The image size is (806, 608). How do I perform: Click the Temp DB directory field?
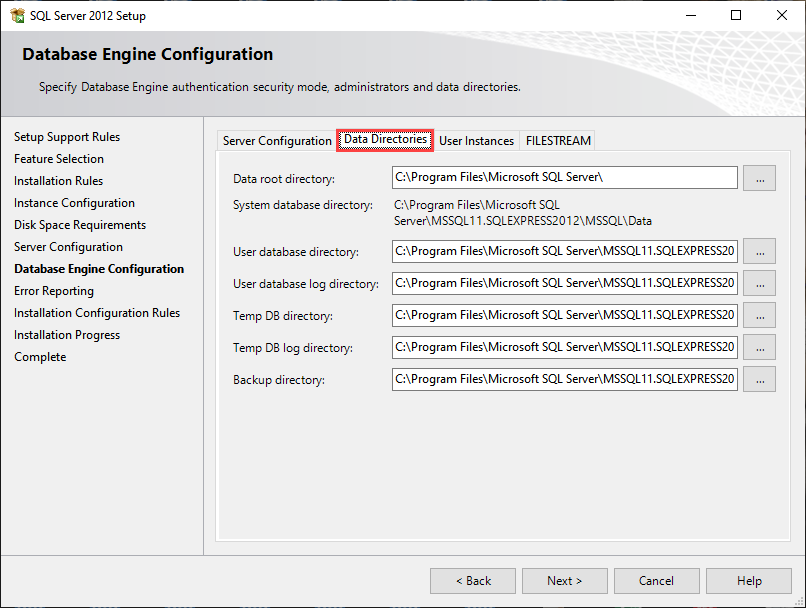tap(565, 315)
